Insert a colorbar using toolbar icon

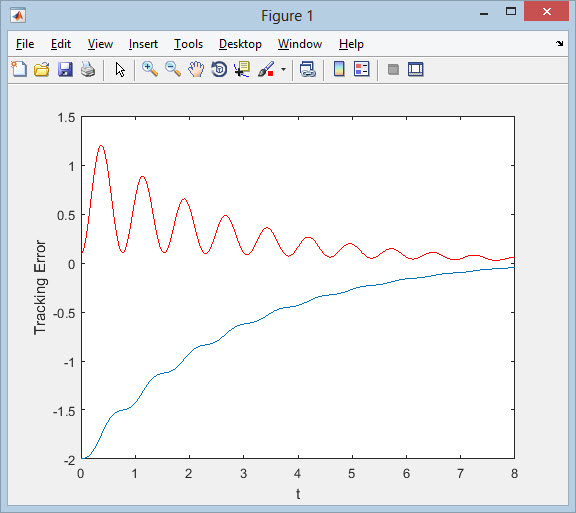[x=339, y=69]
